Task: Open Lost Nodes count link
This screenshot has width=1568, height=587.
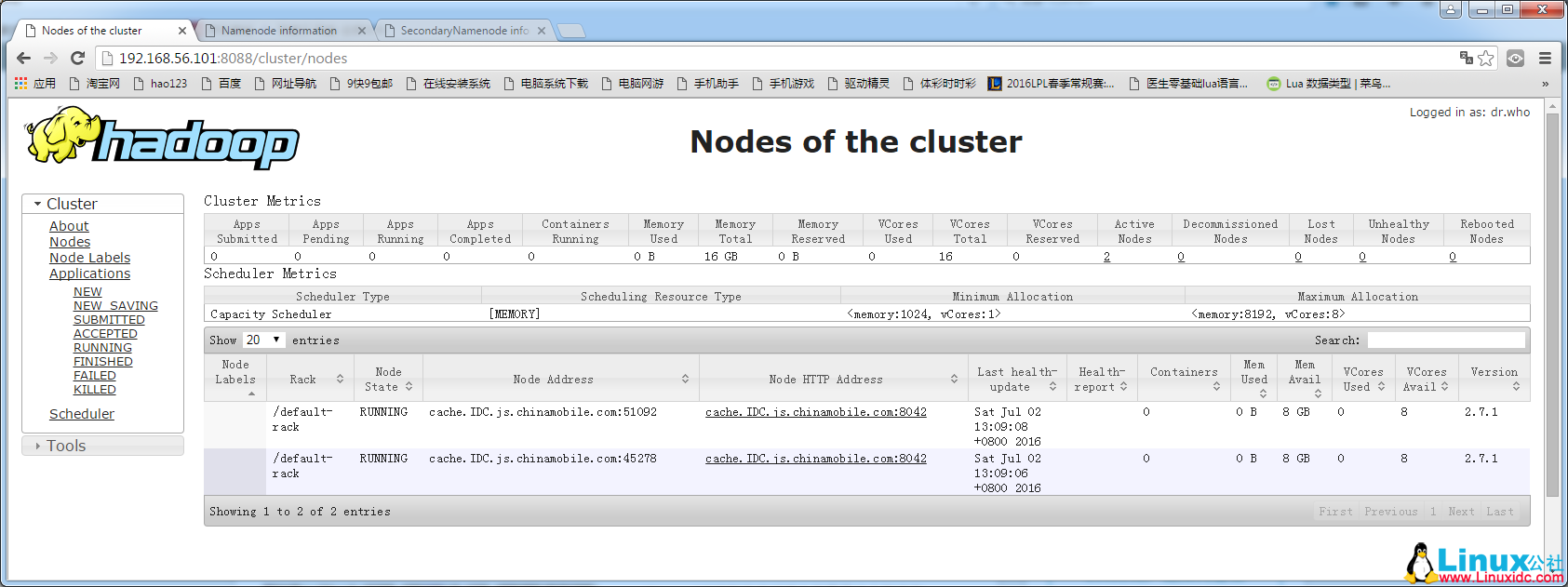Action: tap(1298, 257)
